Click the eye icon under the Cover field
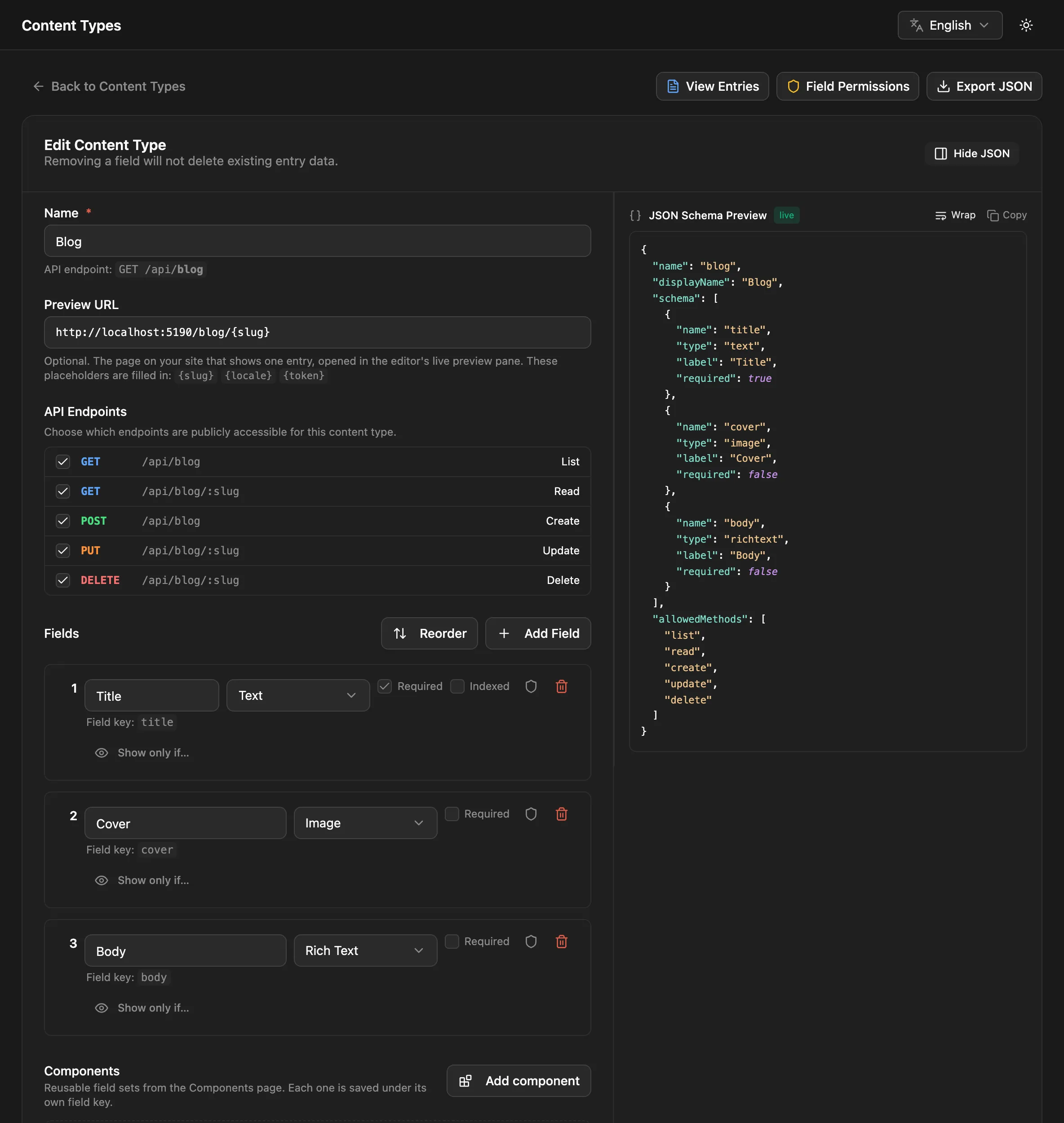This screenshot has width=1064, height=1123. click(102, 880)
